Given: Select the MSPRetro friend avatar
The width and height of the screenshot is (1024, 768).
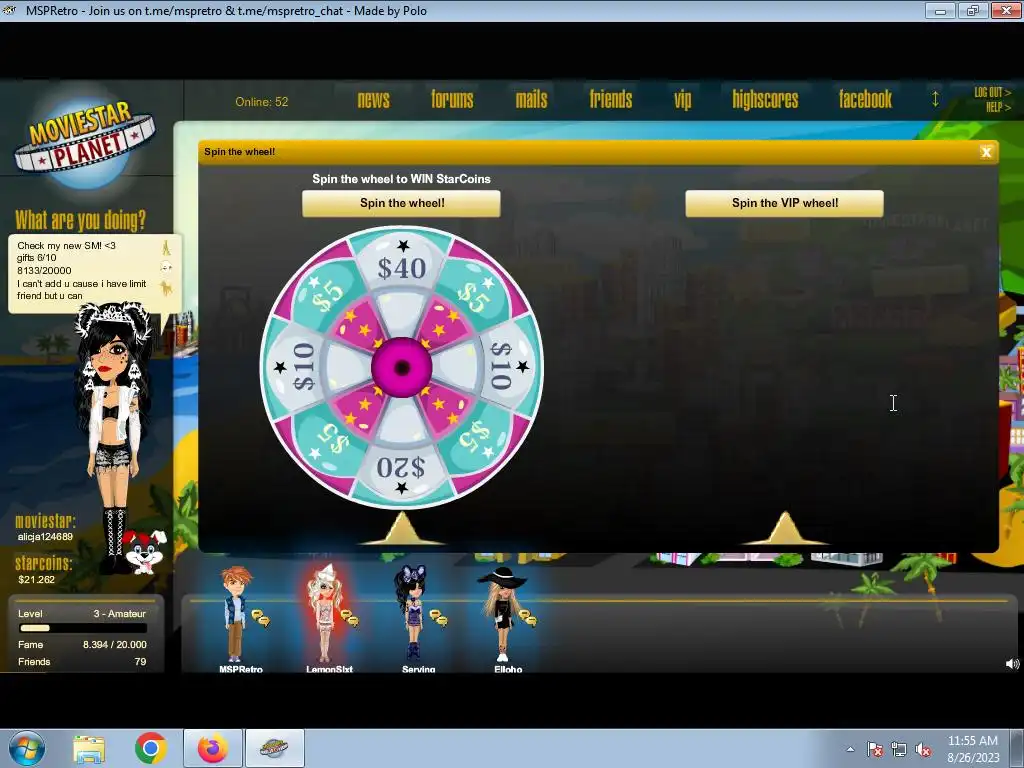Looking at the screenshot, I should pyautogui.click(x=235, y=614).
